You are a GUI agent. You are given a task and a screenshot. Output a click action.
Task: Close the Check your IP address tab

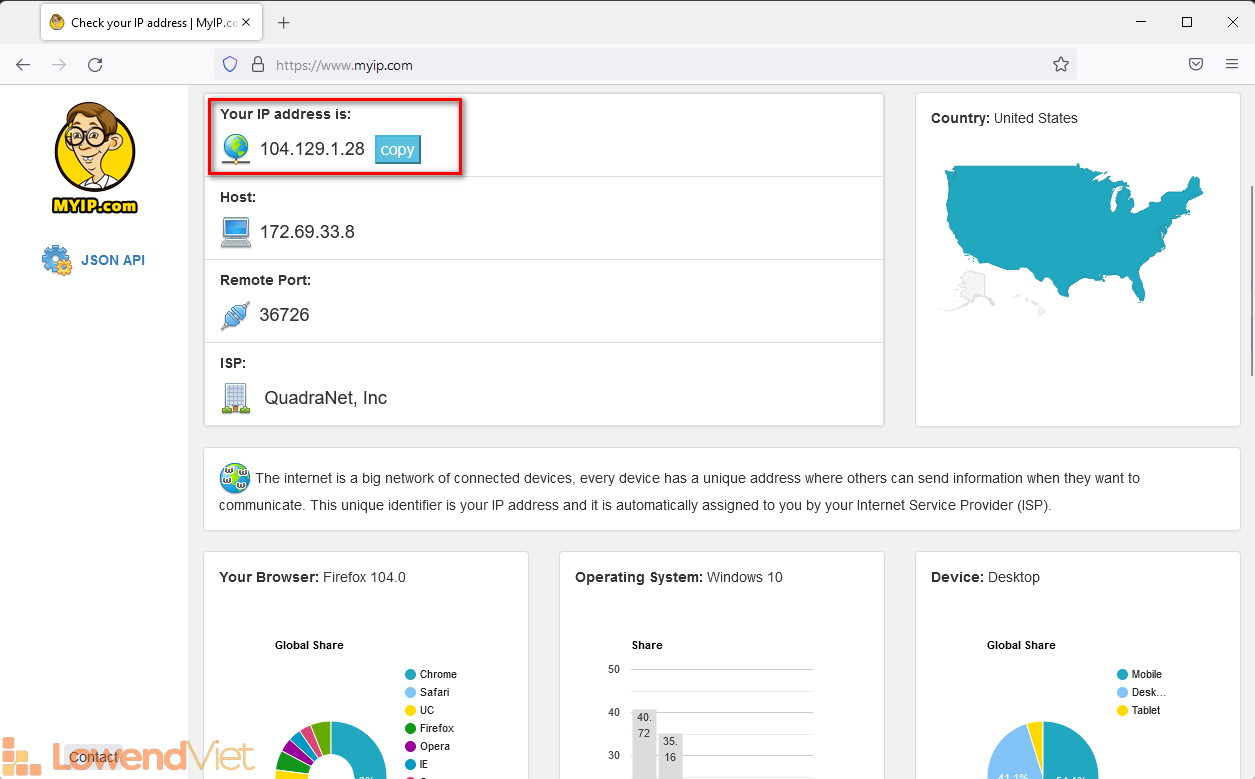tap(246, 23)
